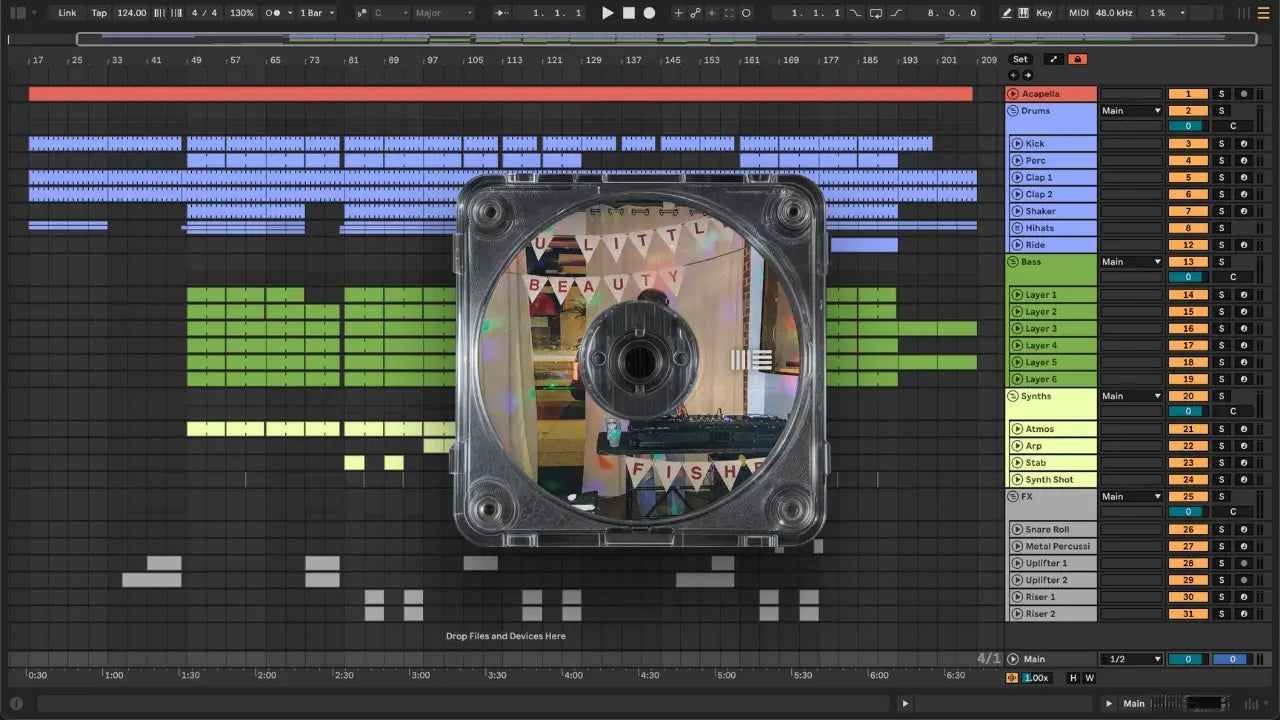Click the Drums group volume slider
This screenshot has height=720, width=1280.
tap(1188, 127)
